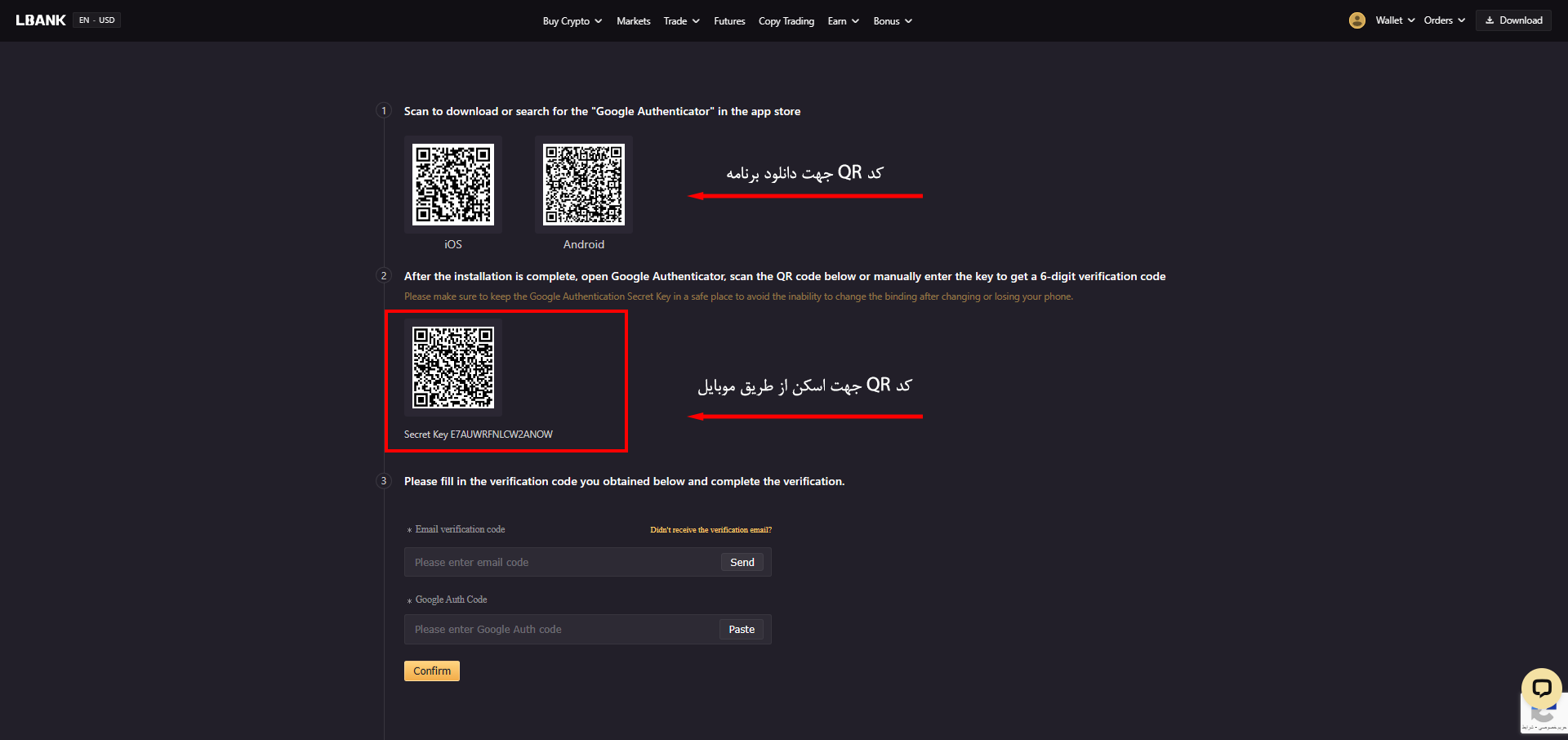
Task: Expand the Trade menu
Action: (682, 21)
